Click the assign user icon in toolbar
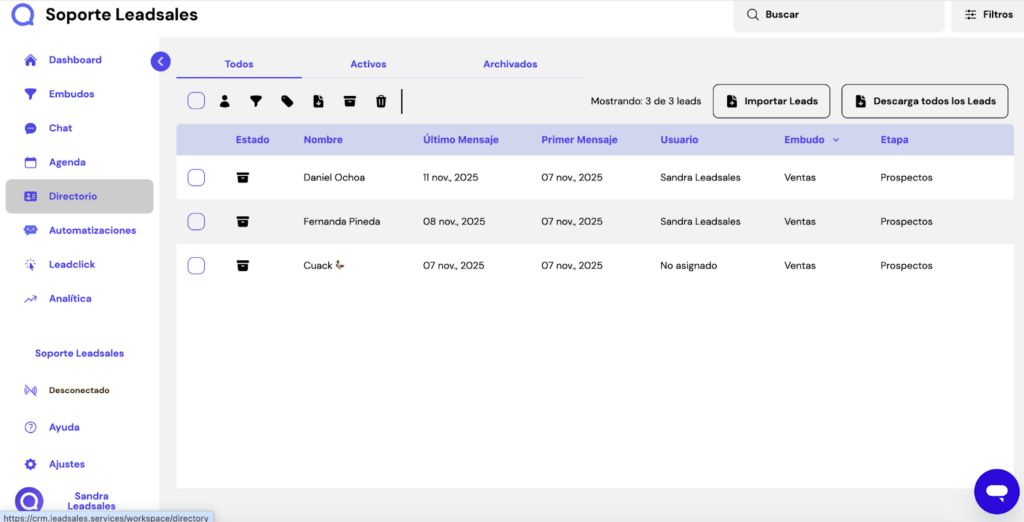 (x=225, y=101)
